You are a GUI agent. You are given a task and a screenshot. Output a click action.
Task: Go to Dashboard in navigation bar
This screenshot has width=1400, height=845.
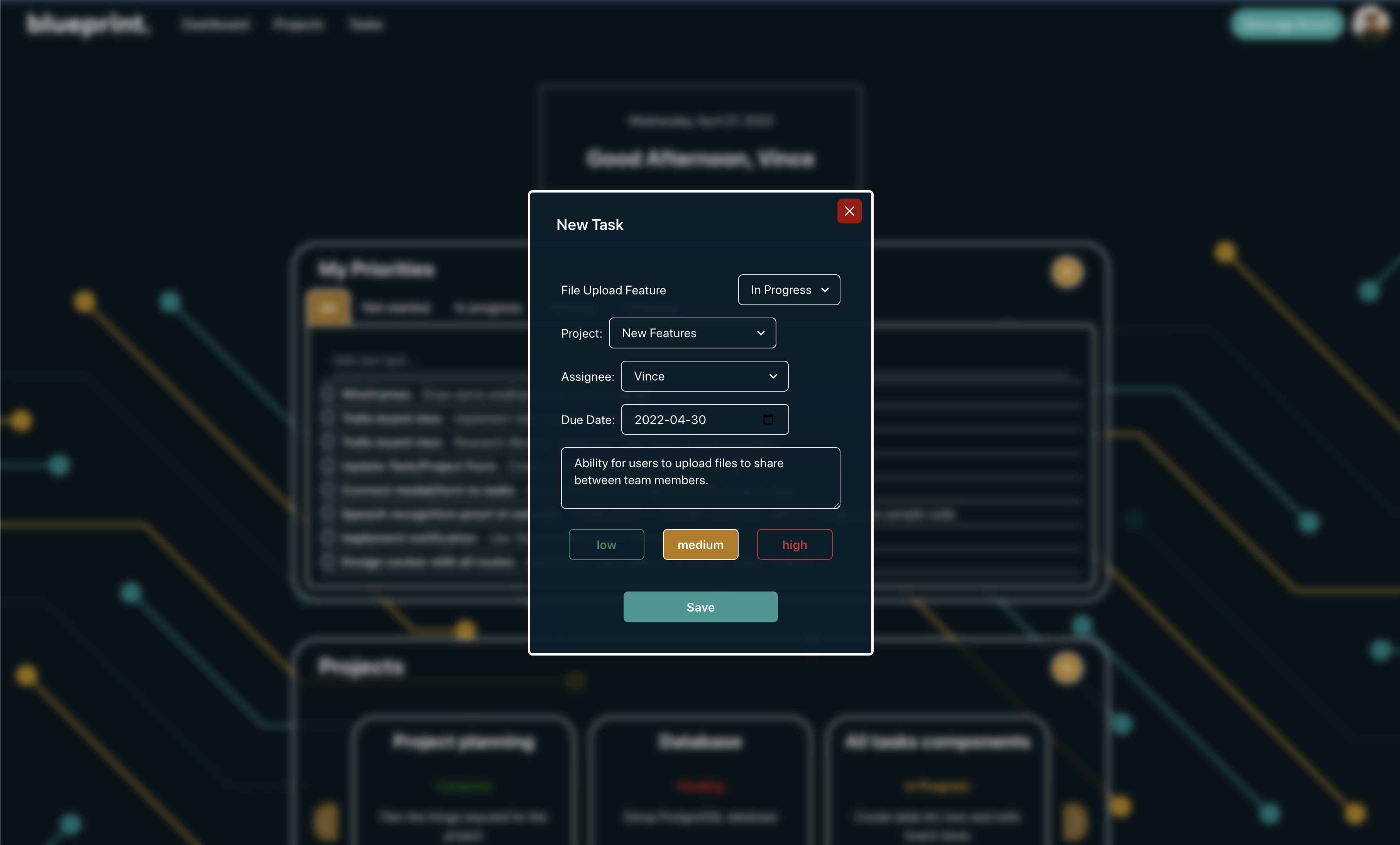coord(215,24)
